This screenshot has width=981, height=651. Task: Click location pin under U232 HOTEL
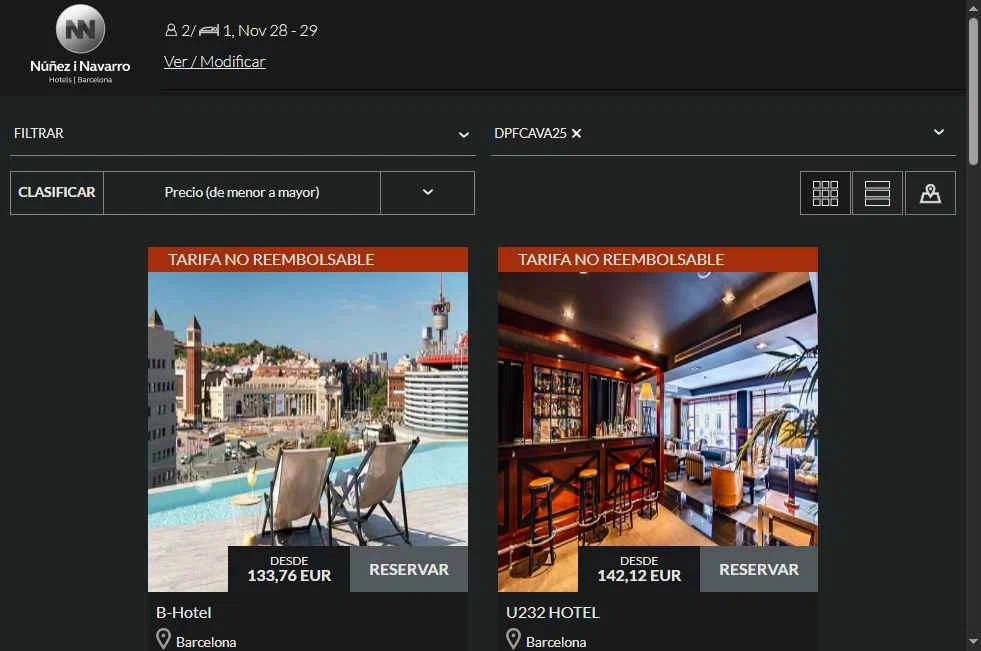pos(513,639)
